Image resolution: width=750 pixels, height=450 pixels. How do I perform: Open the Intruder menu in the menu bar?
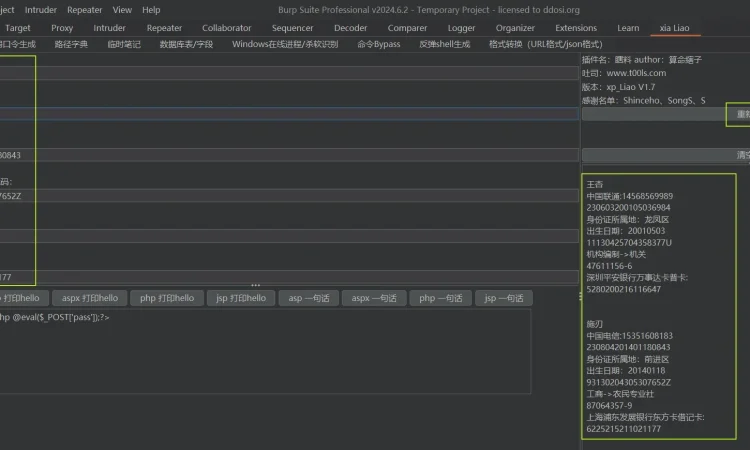[41, 10]
